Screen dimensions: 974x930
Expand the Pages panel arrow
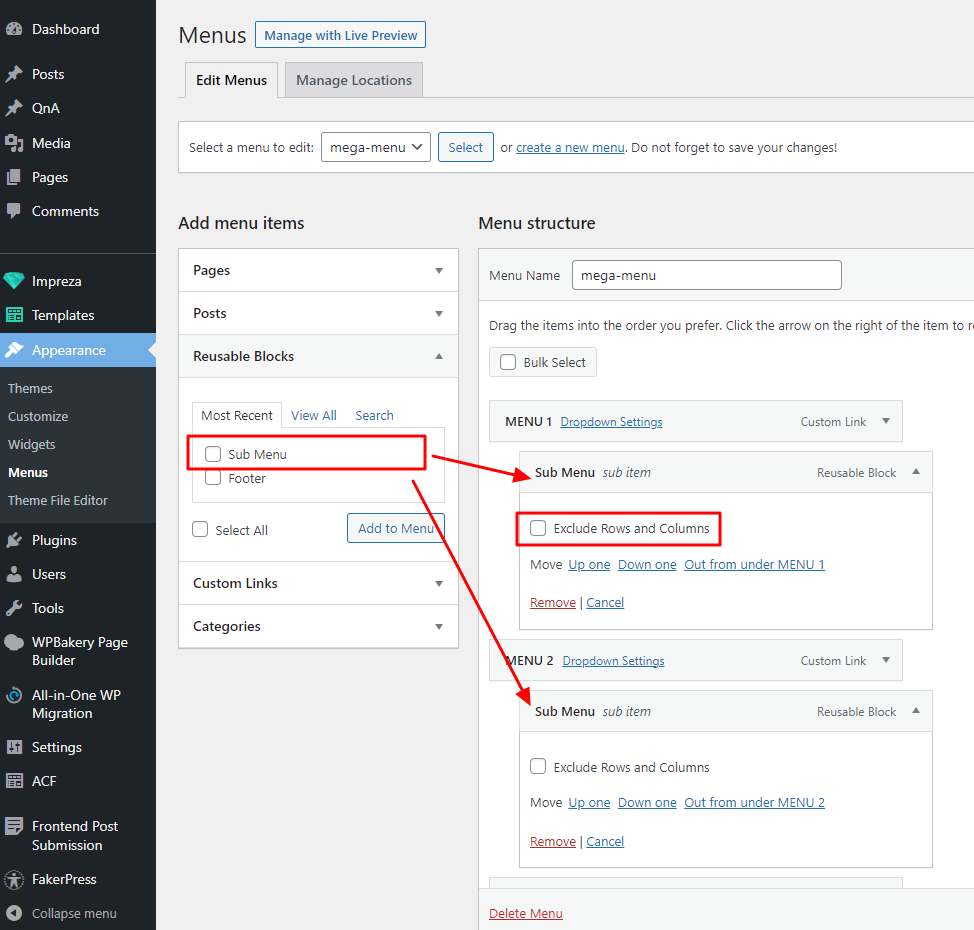pyautogui.click(x=439, y=271)
